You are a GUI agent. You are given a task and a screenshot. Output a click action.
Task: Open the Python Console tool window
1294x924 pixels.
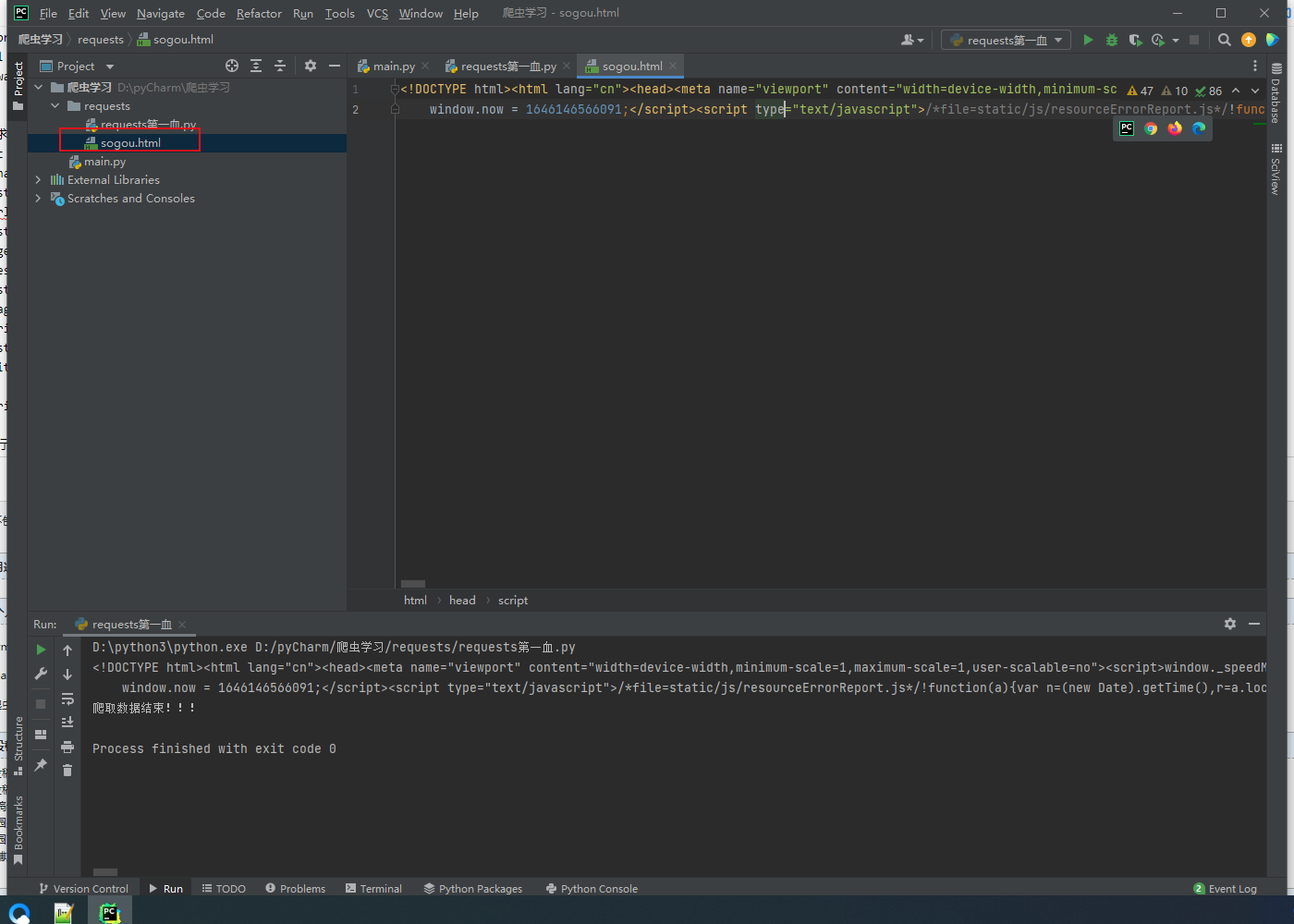[592, 888]
